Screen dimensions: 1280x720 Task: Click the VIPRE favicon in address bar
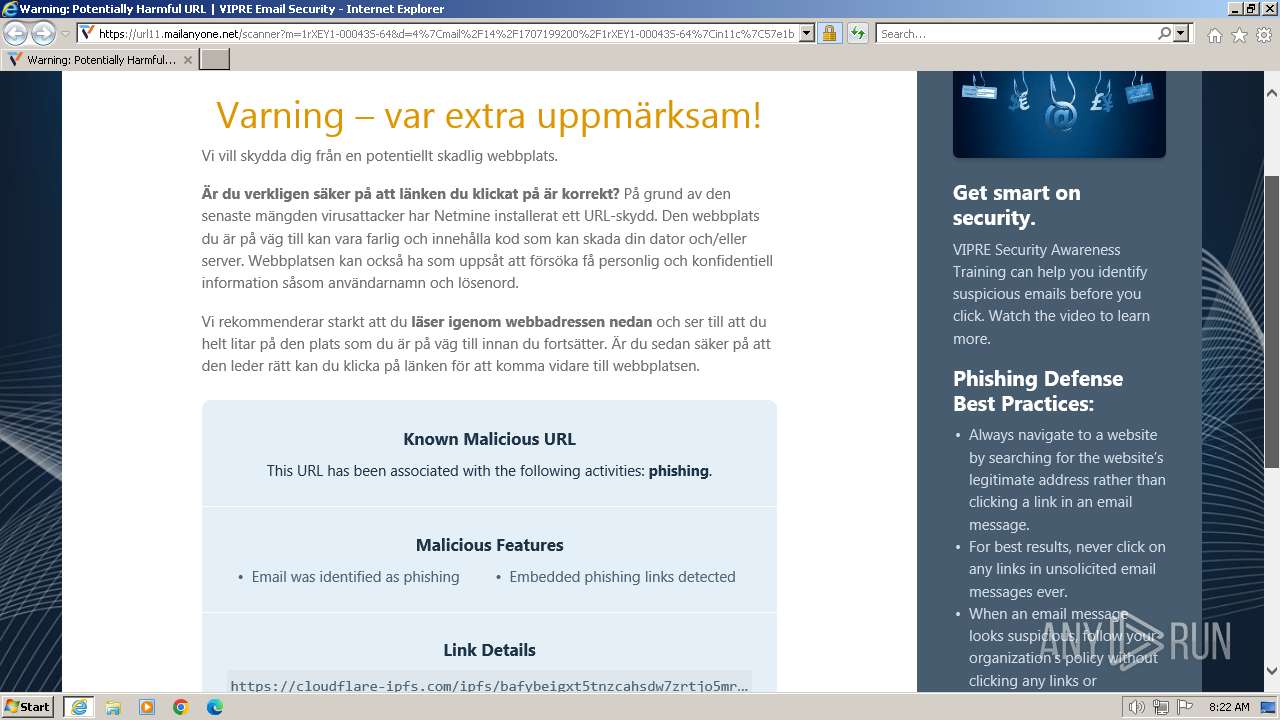(87, 33)
